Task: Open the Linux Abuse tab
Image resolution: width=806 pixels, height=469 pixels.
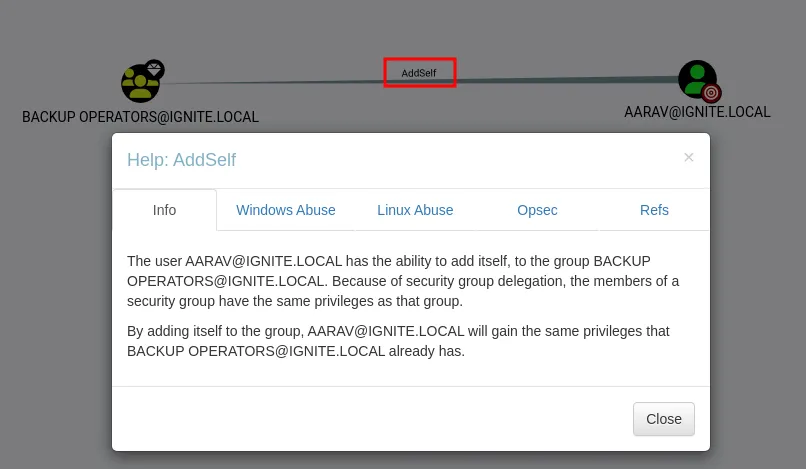Action: 415,210
